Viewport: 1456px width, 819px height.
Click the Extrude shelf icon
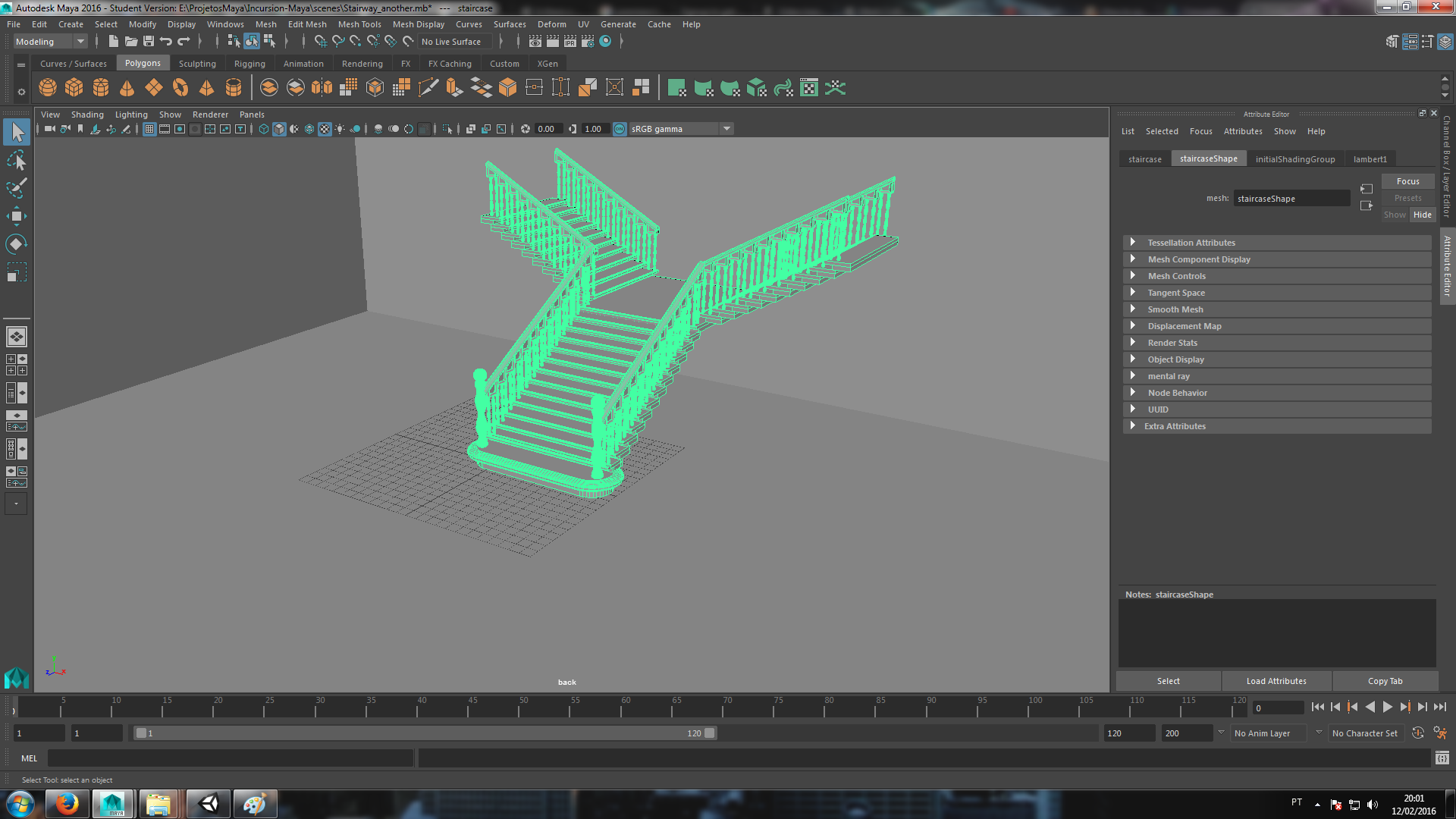(x=455, y=88)
